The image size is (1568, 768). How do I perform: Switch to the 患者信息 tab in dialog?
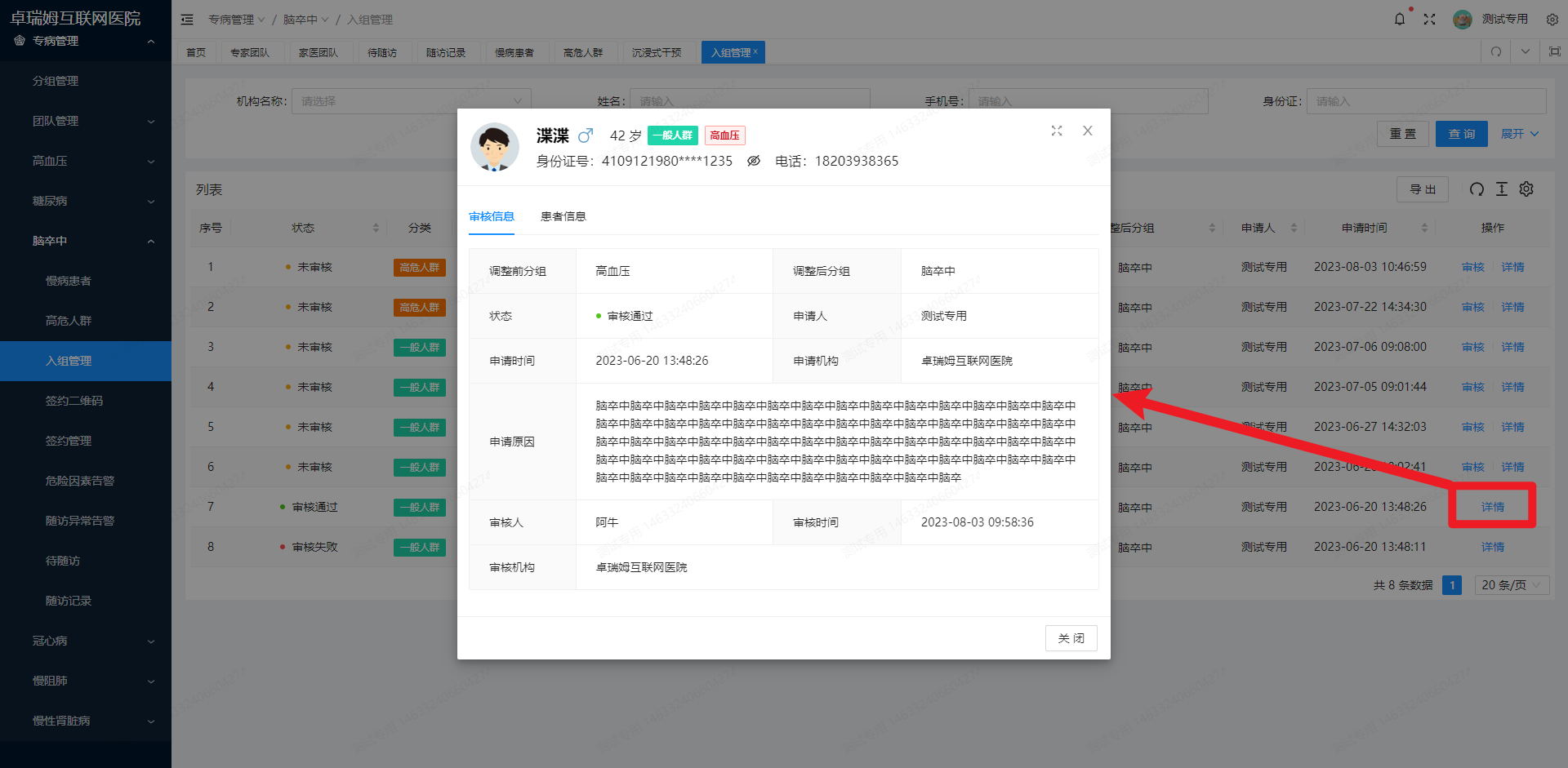[563, 216]
